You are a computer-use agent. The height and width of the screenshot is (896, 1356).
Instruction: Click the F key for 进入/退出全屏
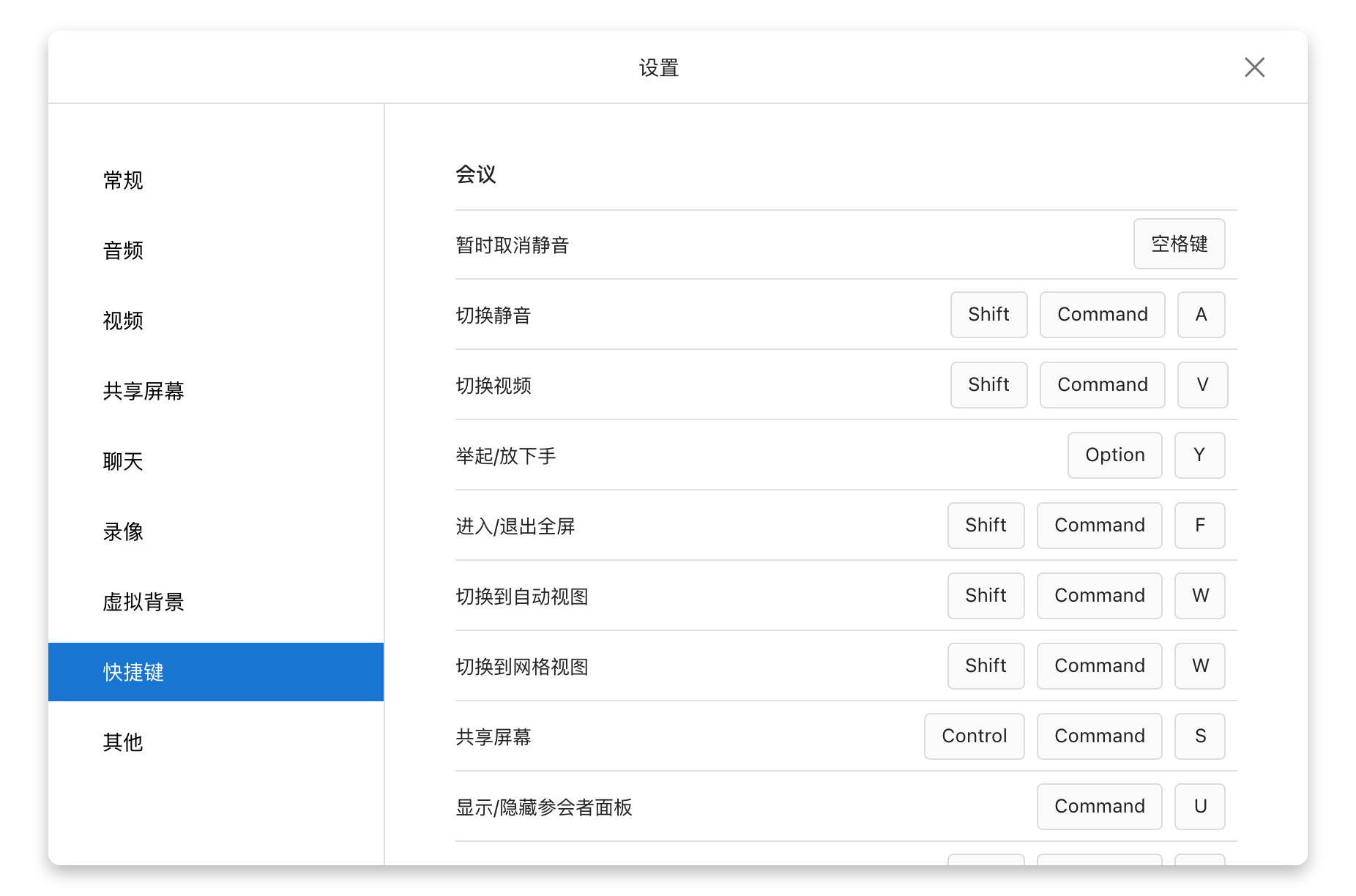pyautogui.click(x=1199, y=526)
